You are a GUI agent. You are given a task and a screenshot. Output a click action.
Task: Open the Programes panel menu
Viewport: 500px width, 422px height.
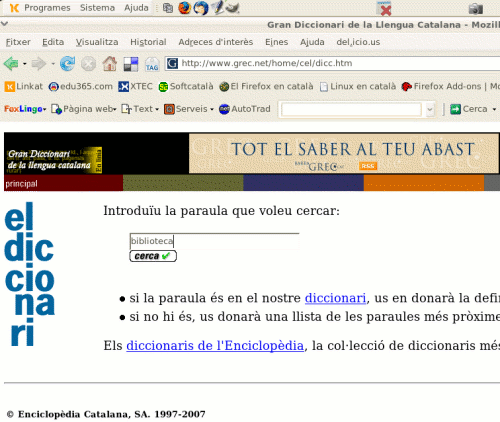click(47, 8)
